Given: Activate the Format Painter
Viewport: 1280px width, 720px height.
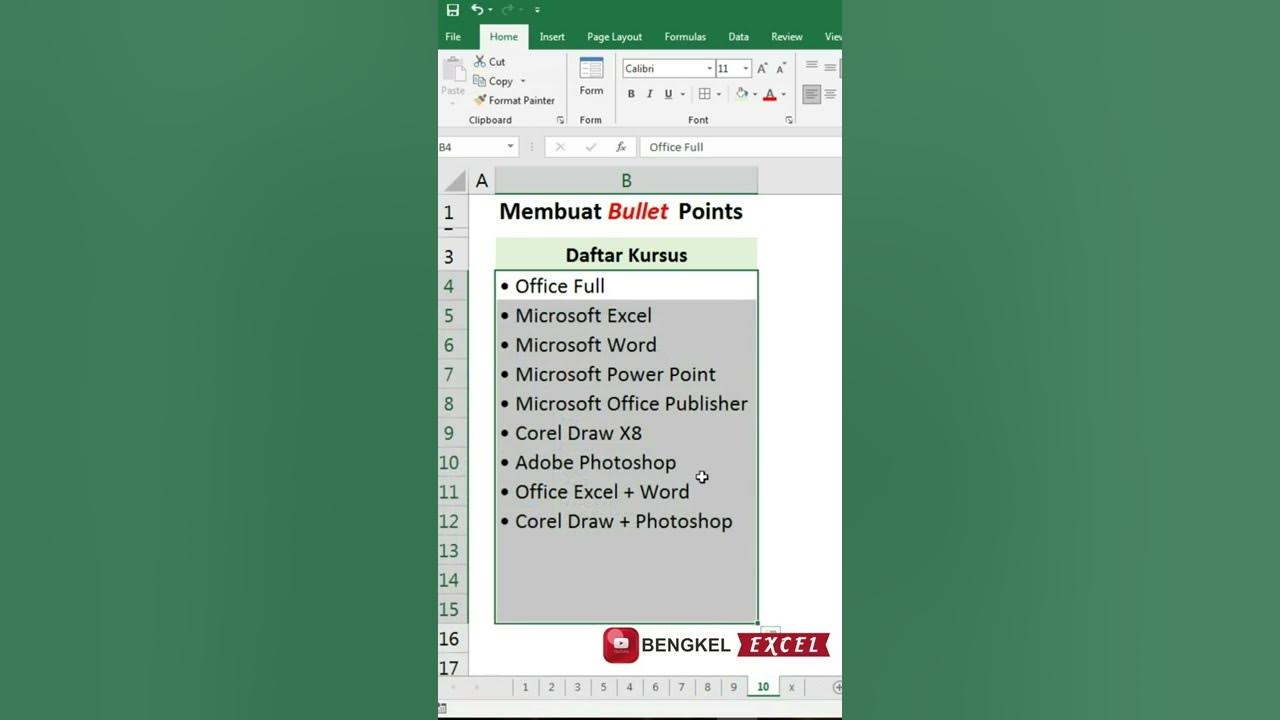Looking at the screenshot, I should pyautogui.click(x=514, y=100).
